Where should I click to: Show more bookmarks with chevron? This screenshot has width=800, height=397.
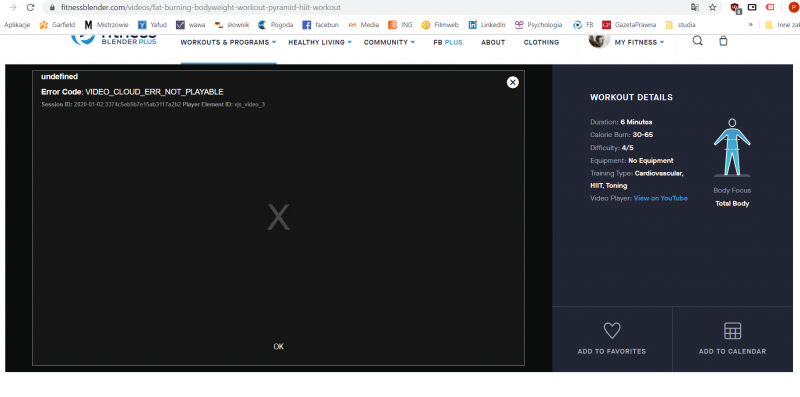coord(751,24)
